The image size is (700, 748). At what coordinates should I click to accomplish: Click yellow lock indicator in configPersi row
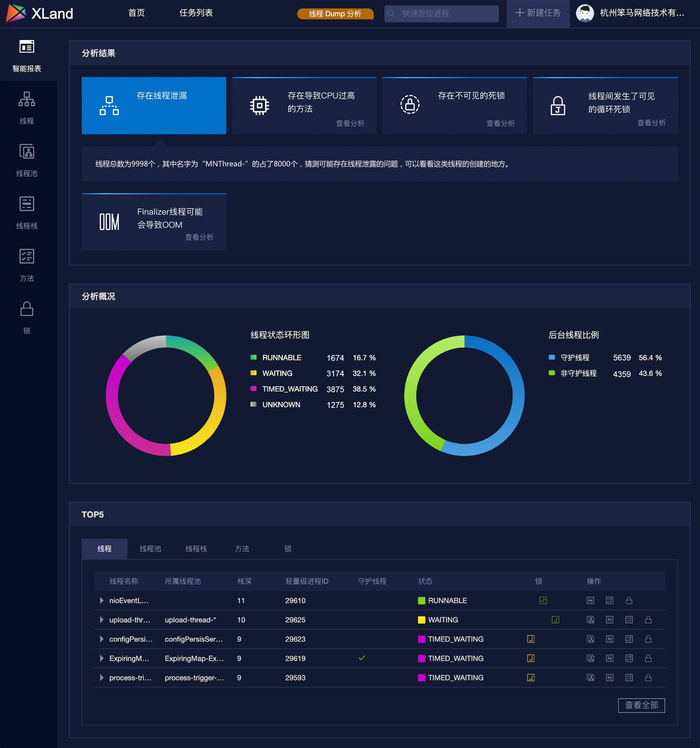[531, 639]
